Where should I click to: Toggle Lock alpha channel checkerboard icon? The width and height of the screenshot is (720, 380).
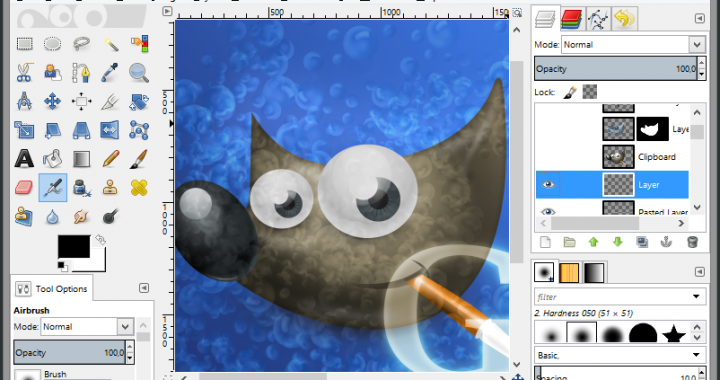pos(590,92)
